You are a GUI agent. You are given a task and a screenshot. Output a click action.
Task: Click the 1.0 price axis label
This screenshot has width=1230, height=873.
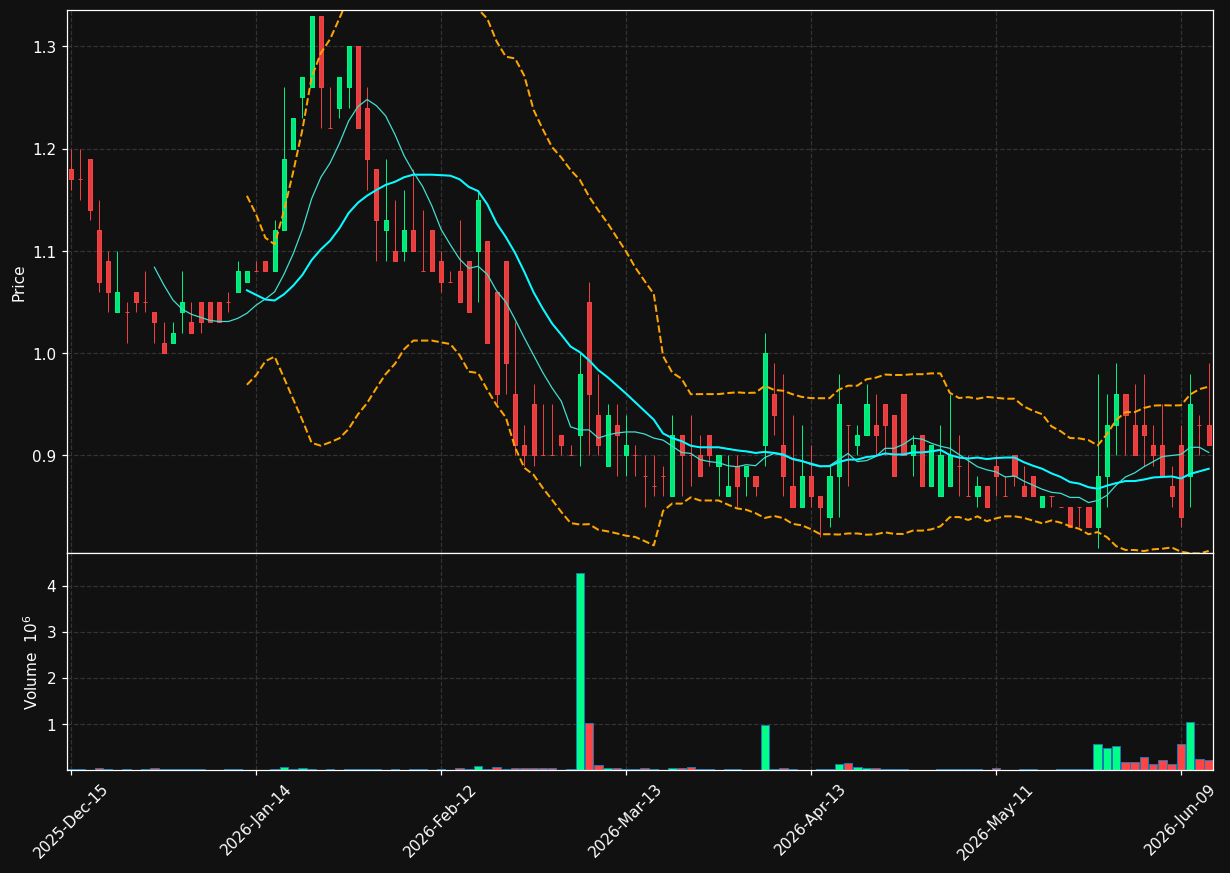(x=47, y=354)
